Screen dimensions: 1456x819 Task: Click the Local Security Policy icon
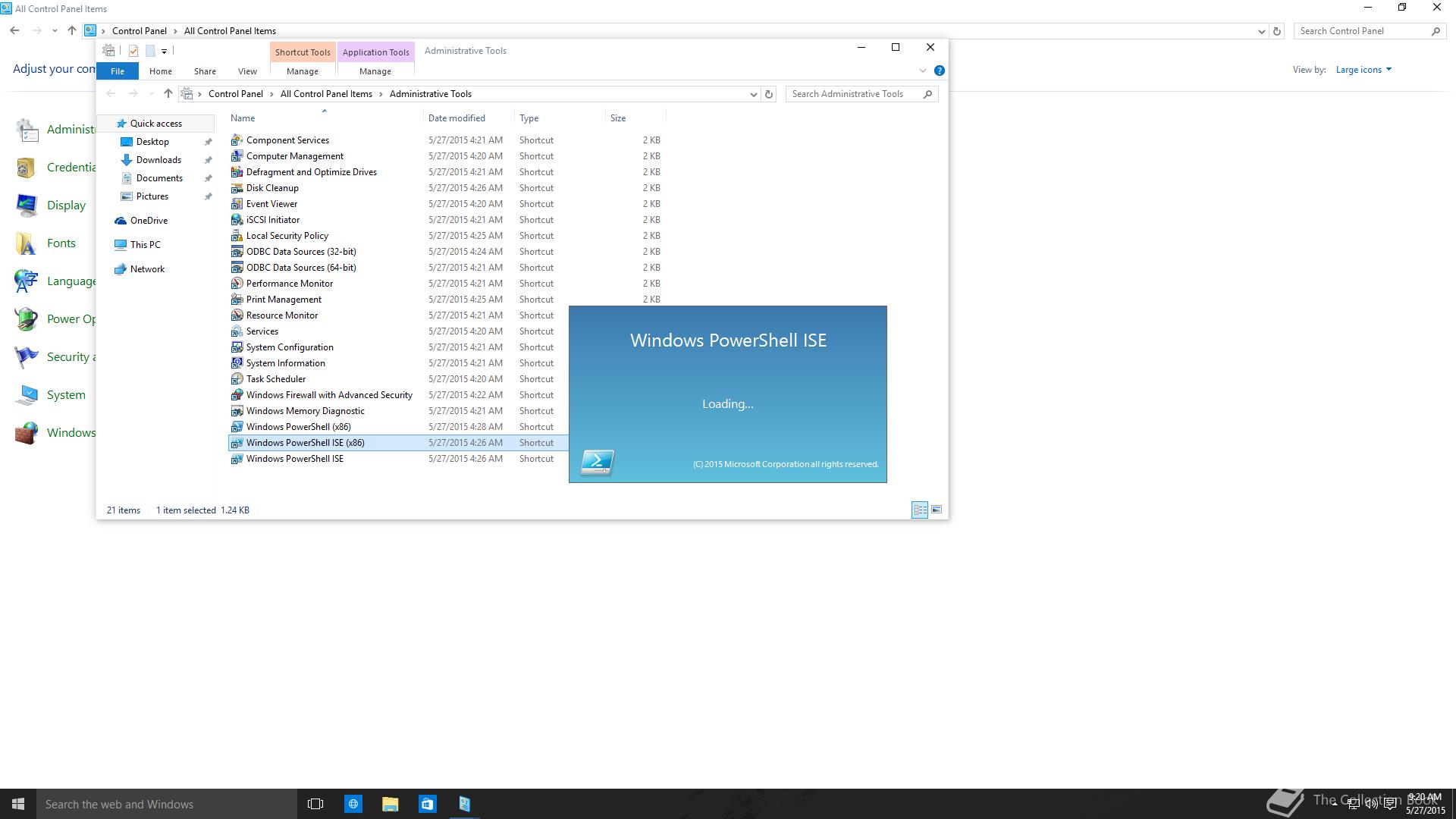pyautogui.click(x=237, y=236)
